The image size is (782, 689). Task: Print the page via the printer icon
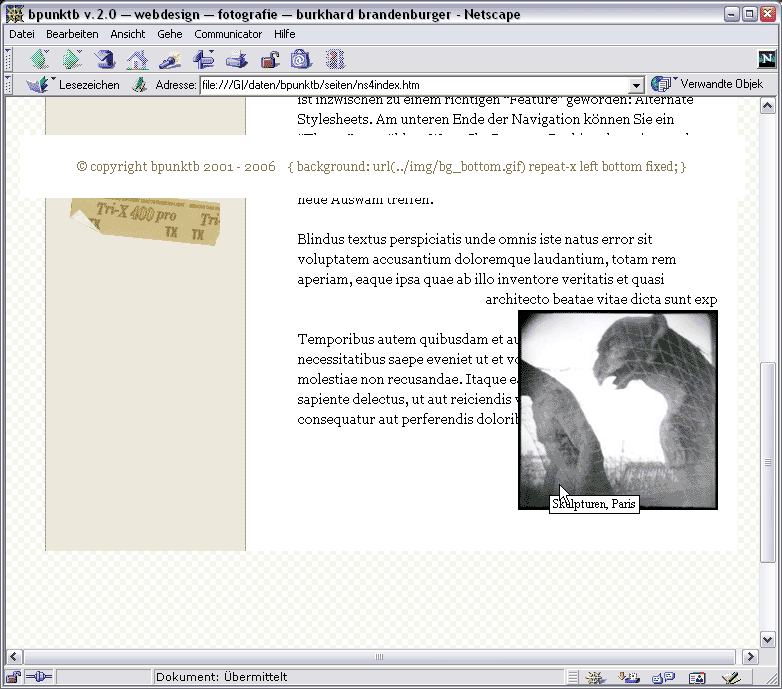tap(236, 60)
